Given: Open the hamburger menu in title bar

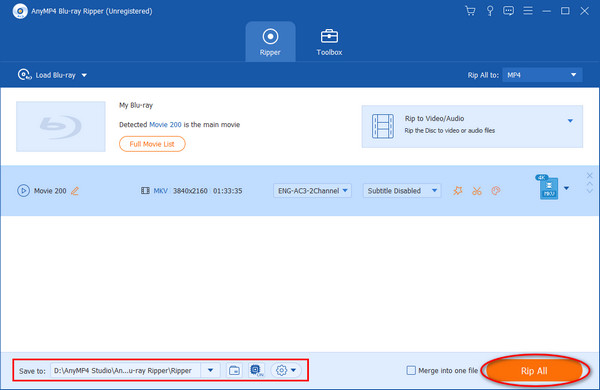Looking at the screenshot, I should pos(528,11).
